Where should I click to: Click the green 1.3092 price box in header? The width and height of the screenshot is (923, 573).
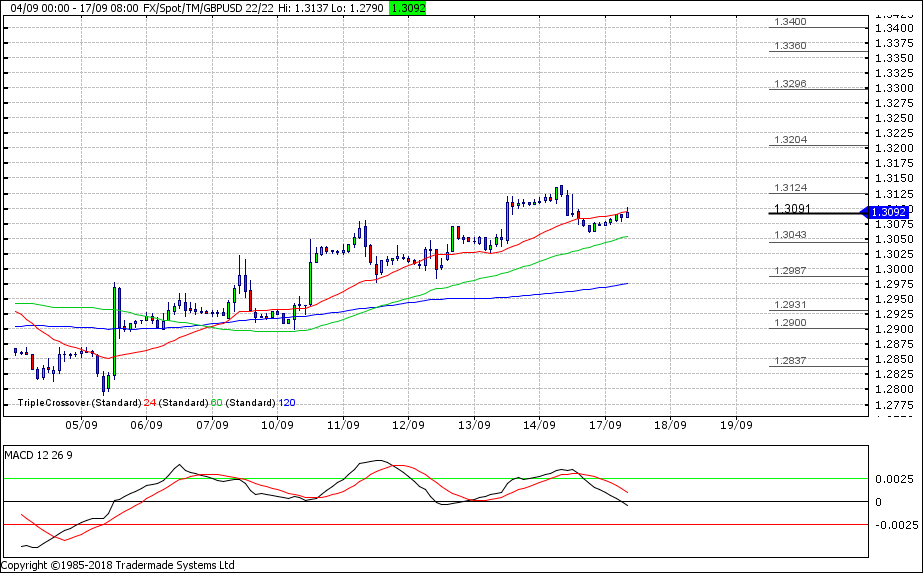tap(409, 7)
